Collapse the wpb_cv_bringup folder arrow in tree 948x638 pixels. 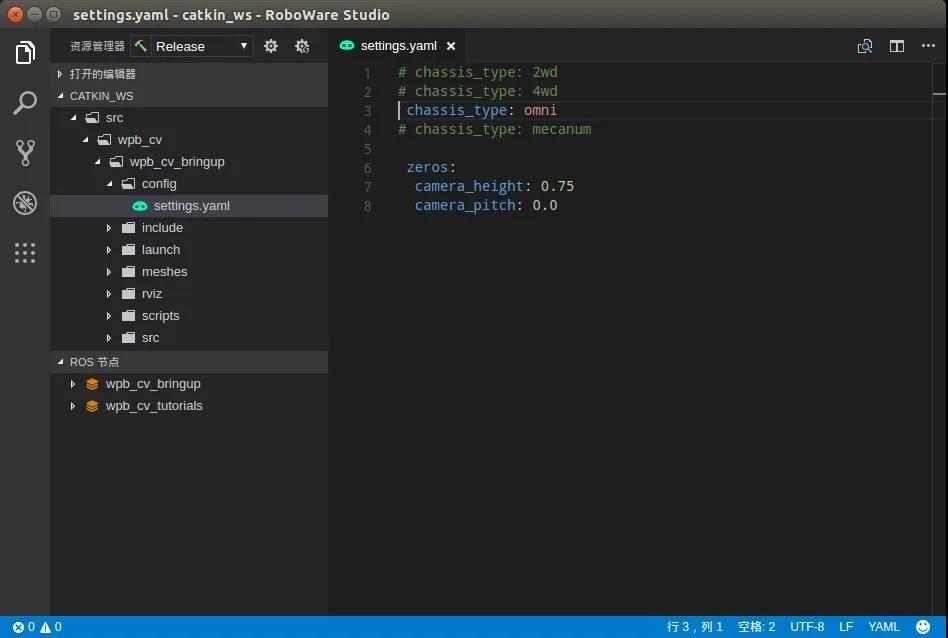(97, 161)
